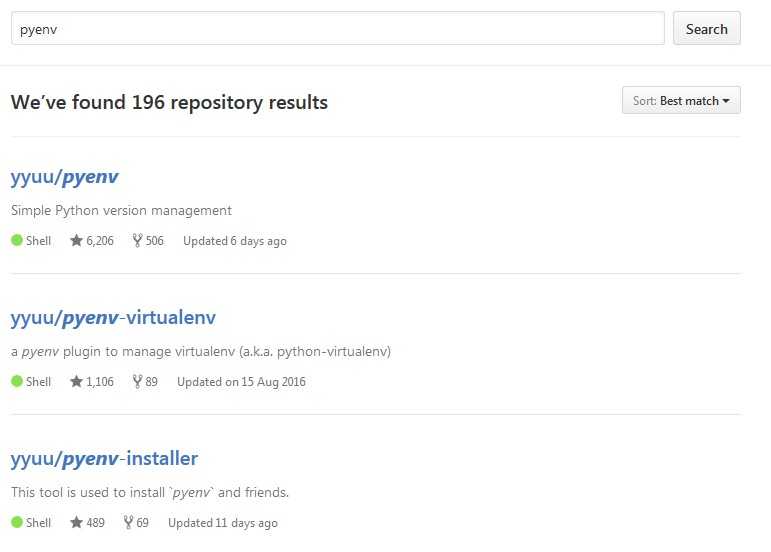Click green Shell language dot for yyuu/pyenv
771x552 pixels.
(x=17, y=240)
